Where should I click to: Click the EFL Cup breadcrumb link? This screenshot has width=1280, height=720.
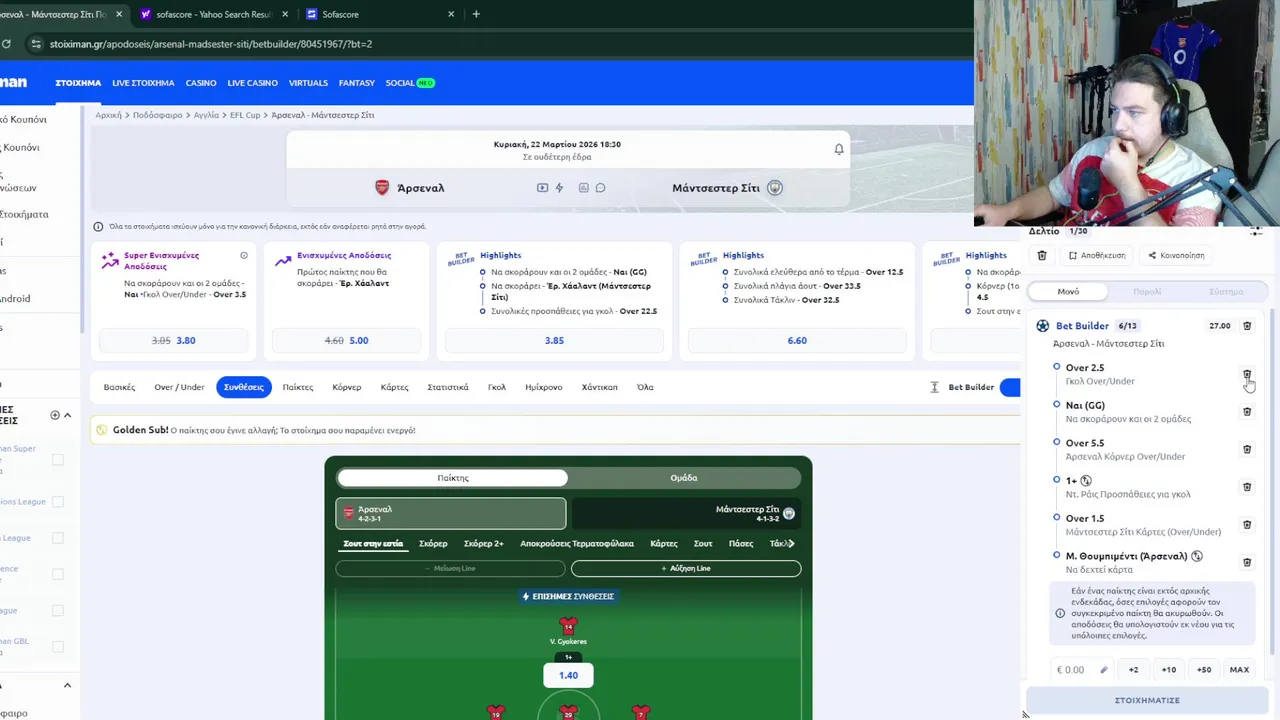[245, 115]
